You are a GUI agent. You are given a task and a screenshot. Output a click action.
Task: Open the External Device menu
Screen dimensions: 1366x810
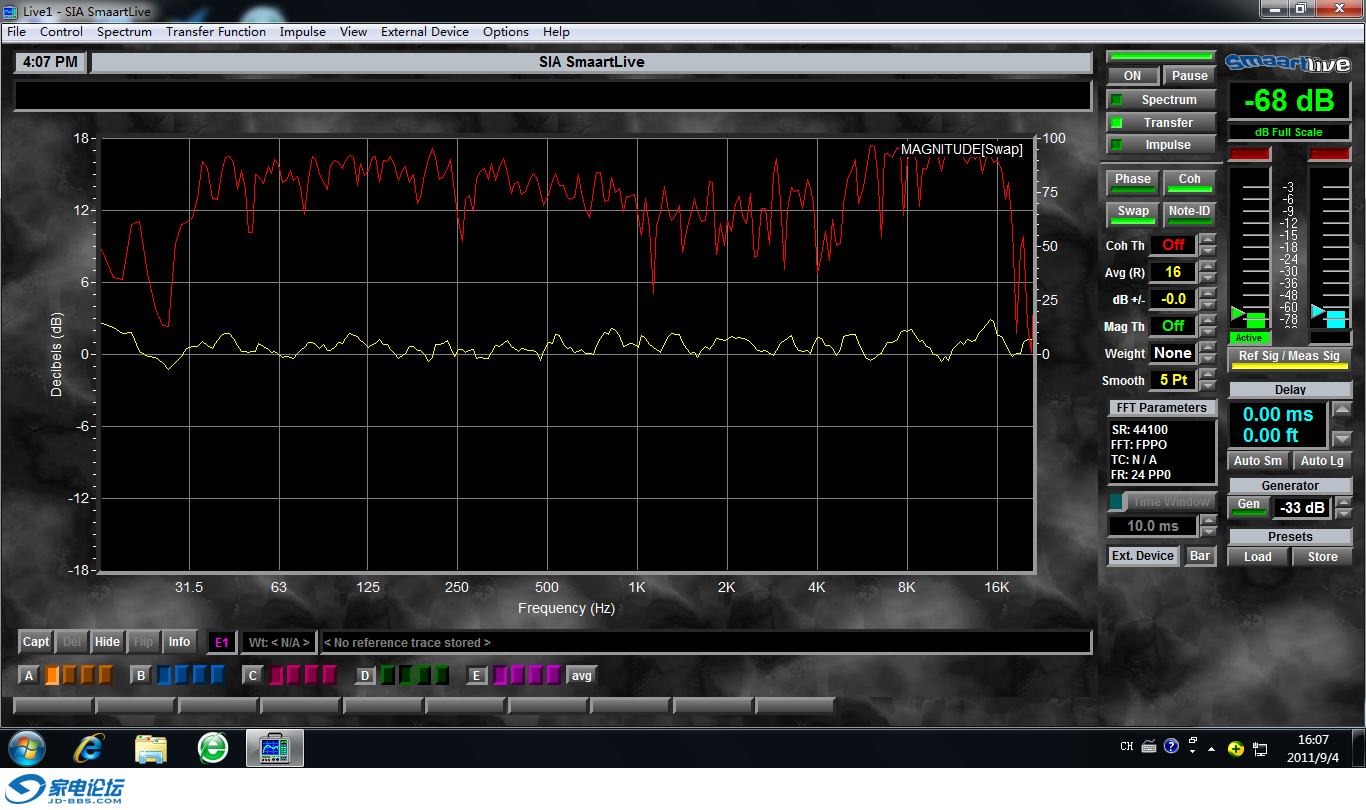tap(424, 31)
